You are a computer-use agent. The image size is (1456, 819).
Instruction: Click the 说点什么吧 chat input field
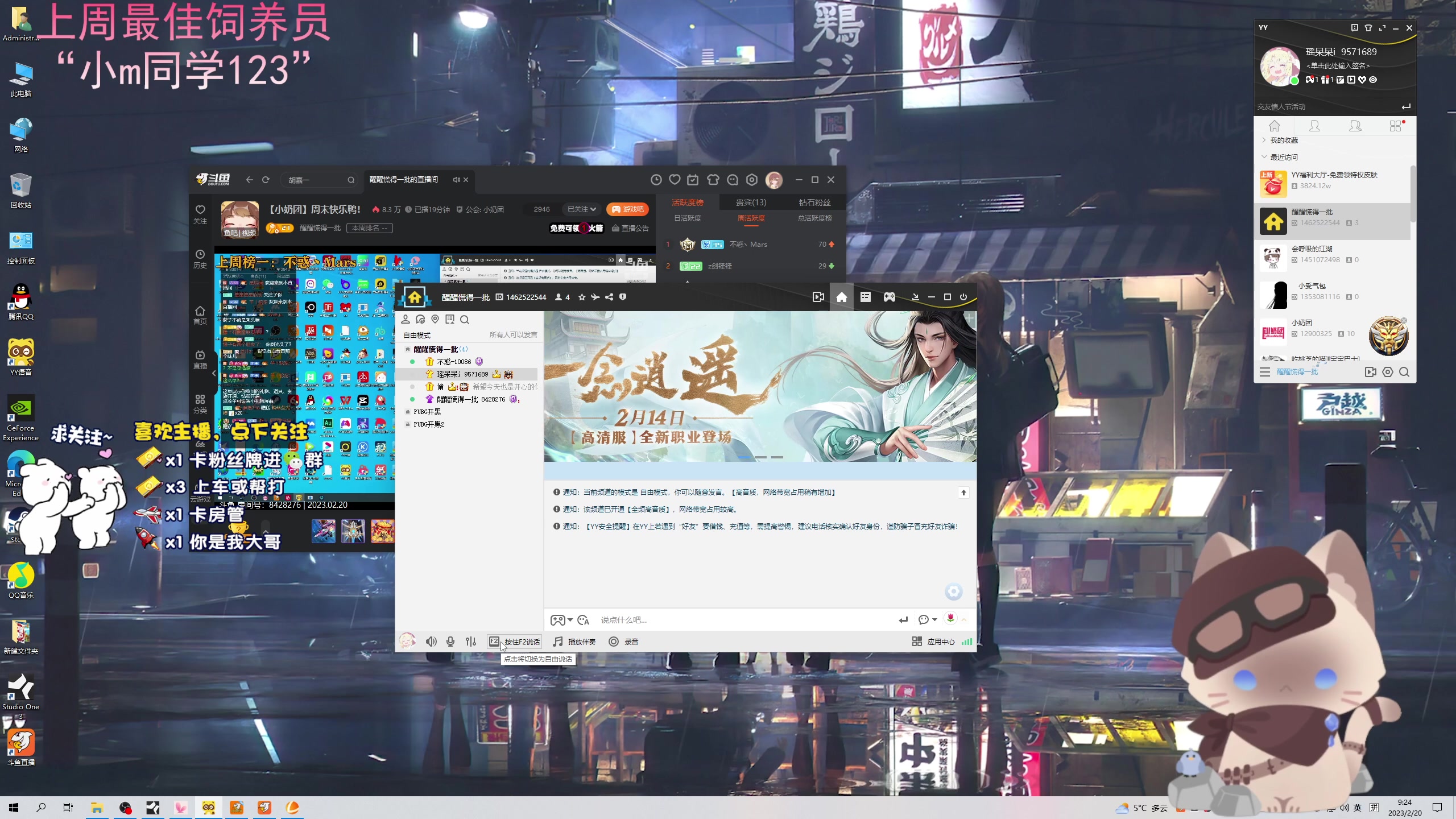tap(745, 620)
